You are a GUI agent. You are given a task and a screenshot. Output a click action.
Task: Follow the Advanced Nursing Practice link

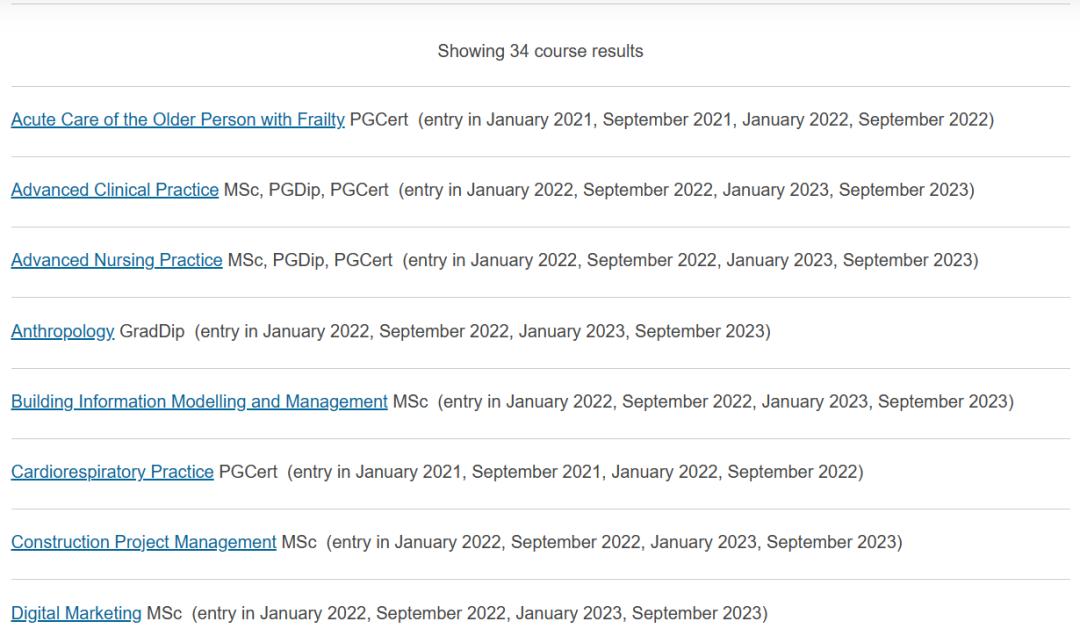point(116,260)
